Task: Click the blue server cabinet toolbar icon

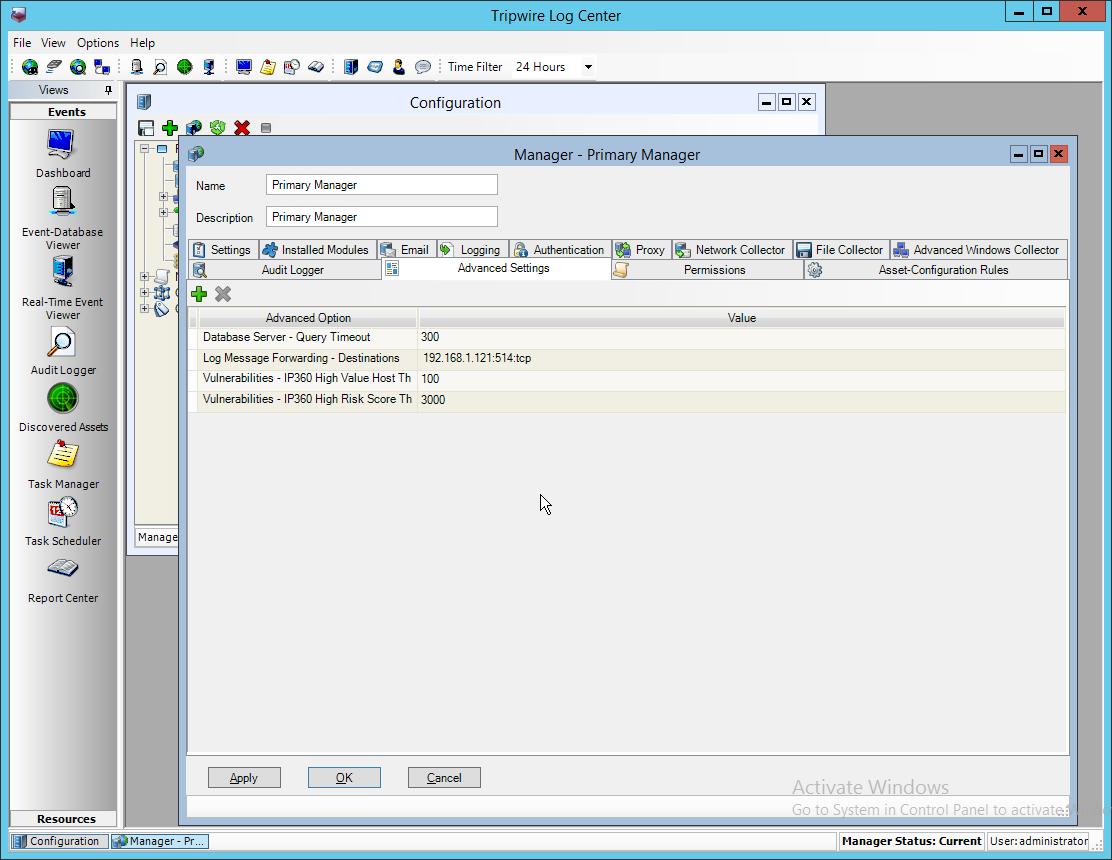Action: [x=351, y=67]
